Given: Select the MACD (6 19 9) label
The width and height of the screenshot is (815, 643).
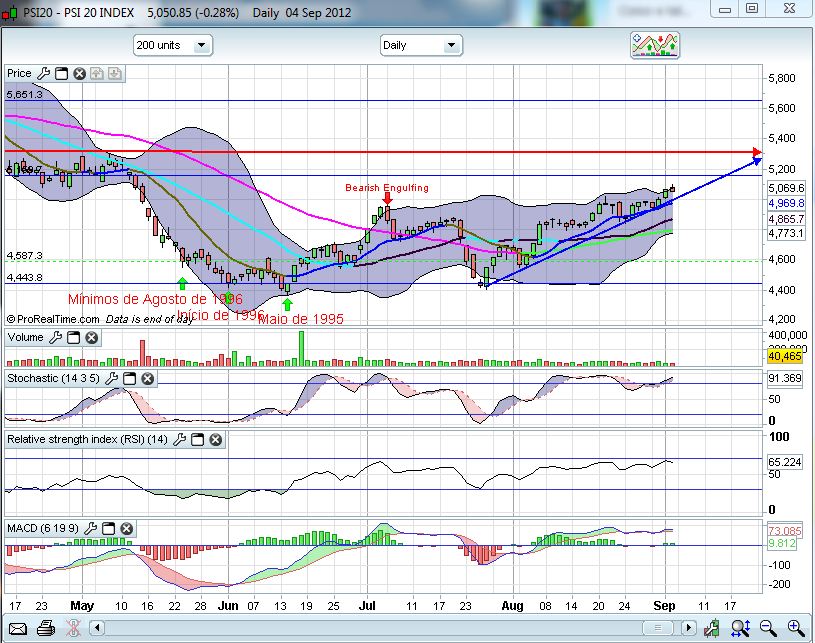Looking at the screenshot, I should (x=43, y=528).
